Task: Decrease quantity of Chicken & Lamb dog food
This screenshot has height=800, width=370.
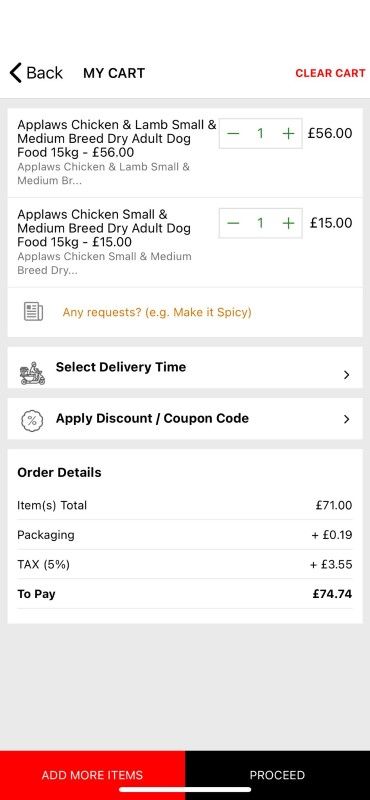Action: (x=233, y=134)
